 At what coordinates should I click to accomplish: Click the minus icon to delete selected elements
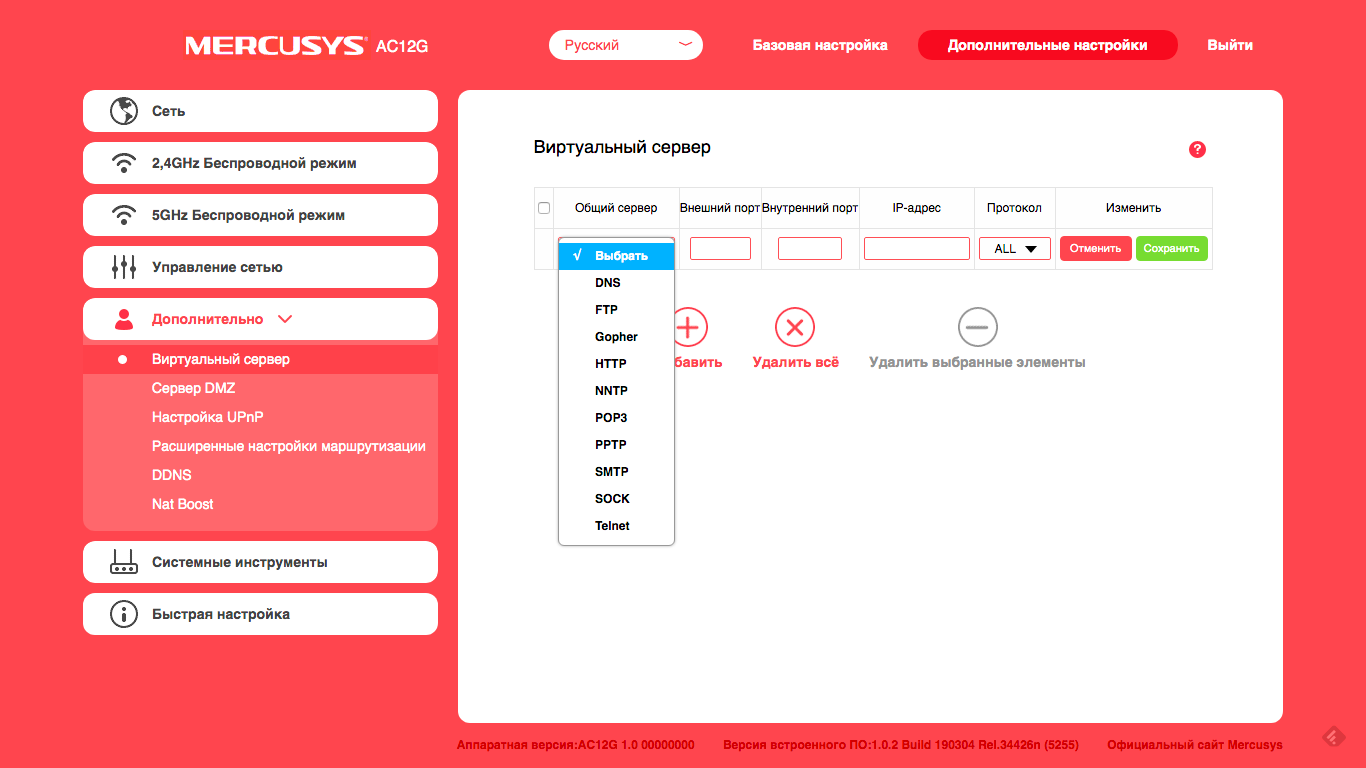coord(977,327)
